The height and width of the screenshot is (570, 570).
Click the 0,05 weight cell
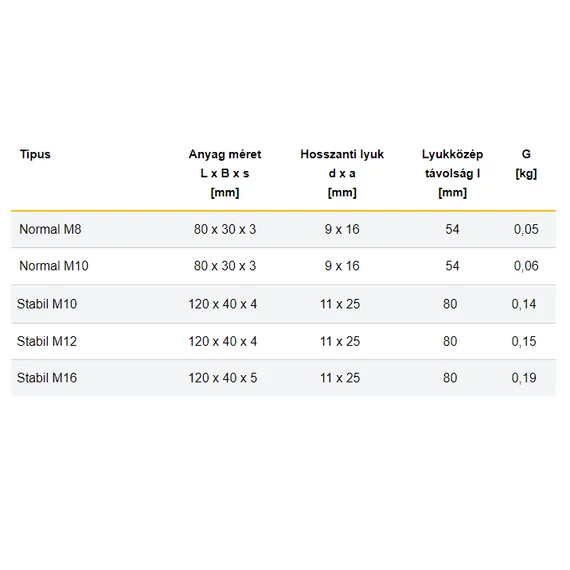526,229
